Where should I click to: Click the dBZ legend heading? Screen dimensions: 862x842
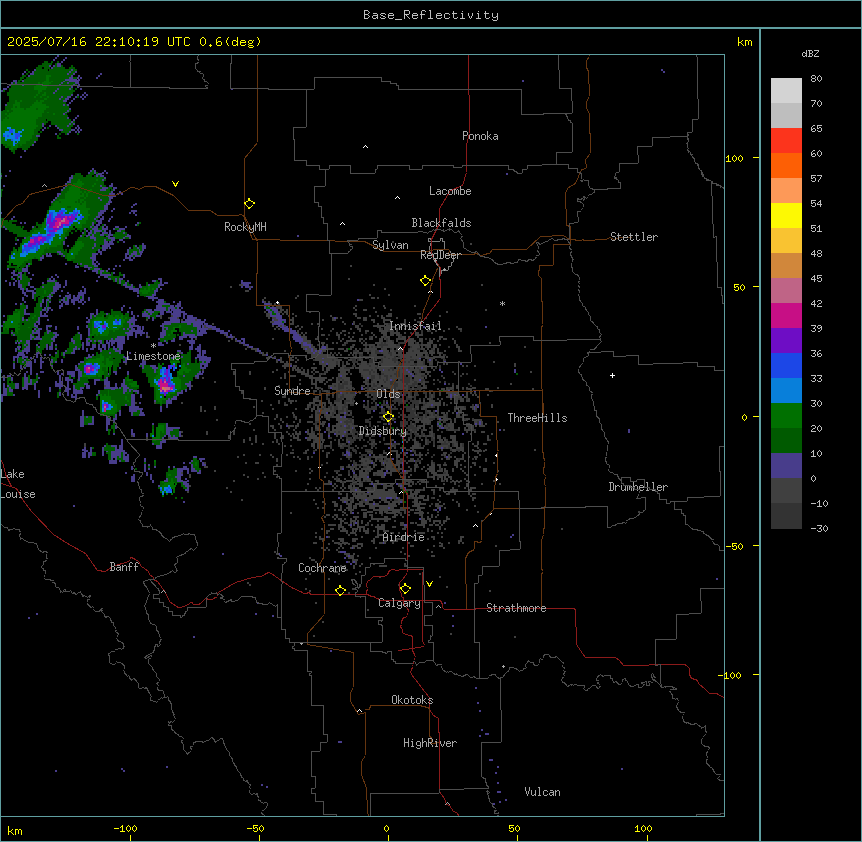pyautogui.click(x=810, y=54)
